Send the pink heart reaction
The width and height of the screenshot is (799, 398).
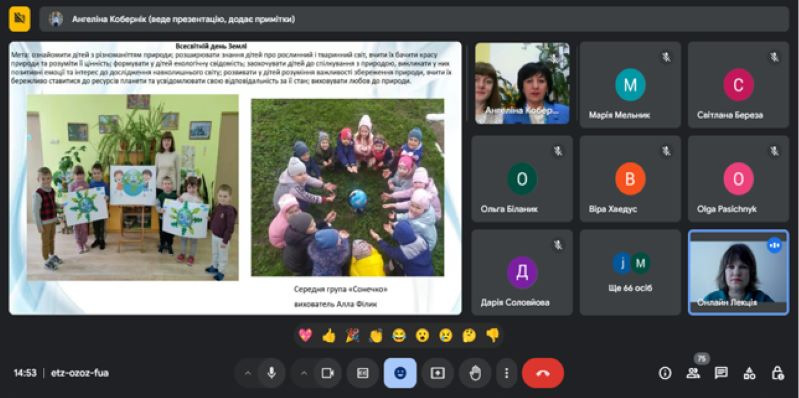pos(305,335)
